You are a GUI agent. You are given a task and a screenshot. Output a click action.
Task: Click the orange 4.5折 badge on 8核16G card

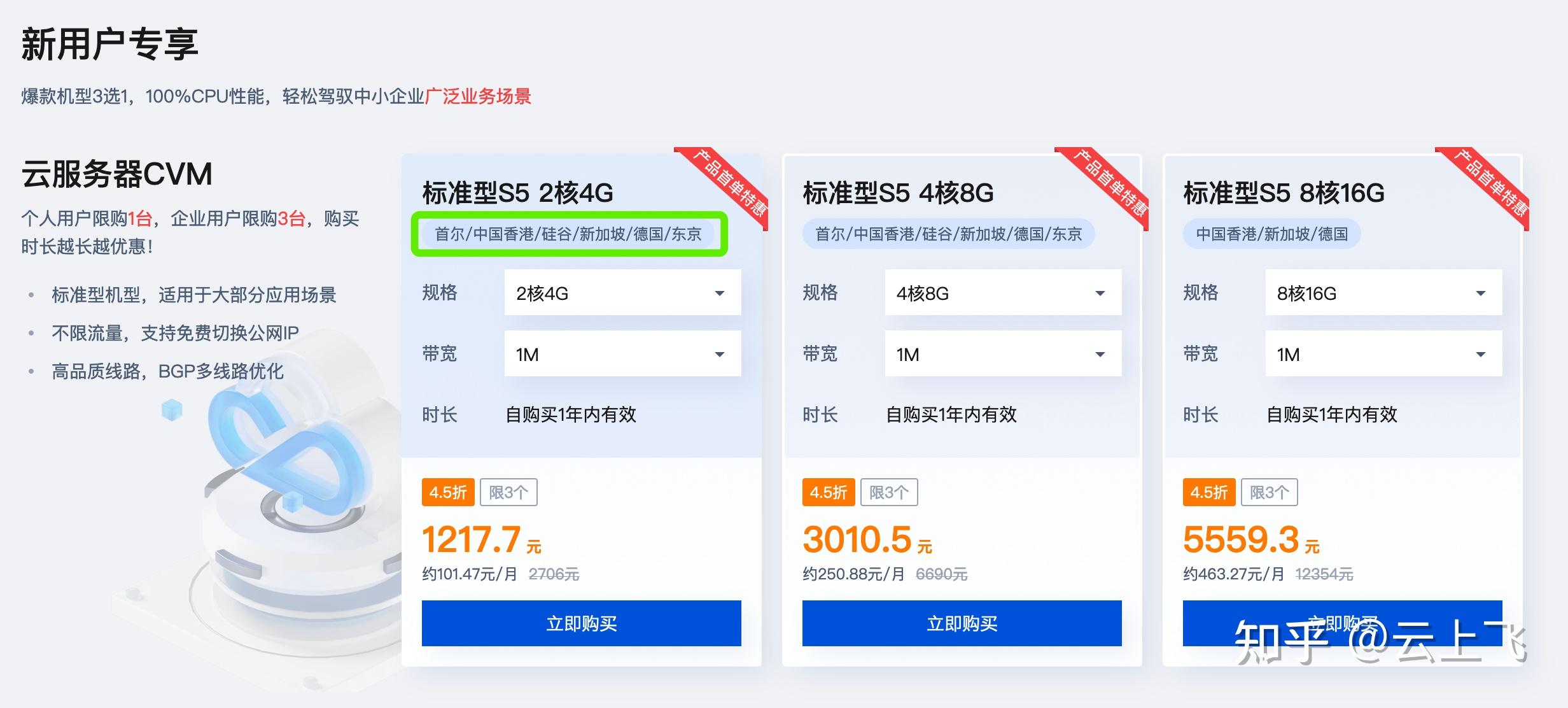1208,492
